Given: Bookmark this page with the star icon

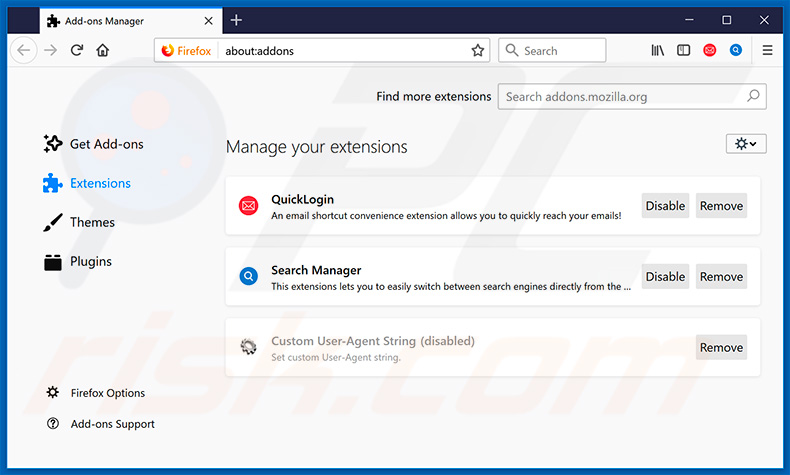Looking at the screenshot, I should point(478,50).
